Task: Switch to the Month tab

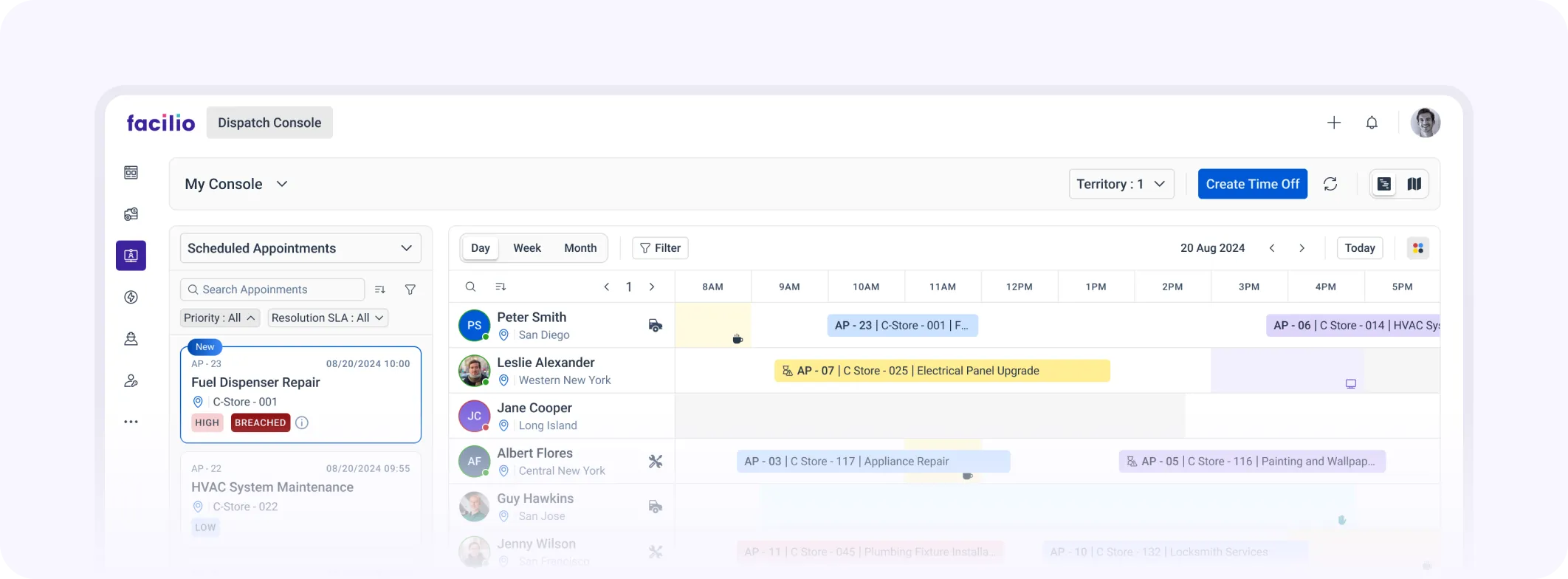Action: pyautogui.click(x=580, y=248)
